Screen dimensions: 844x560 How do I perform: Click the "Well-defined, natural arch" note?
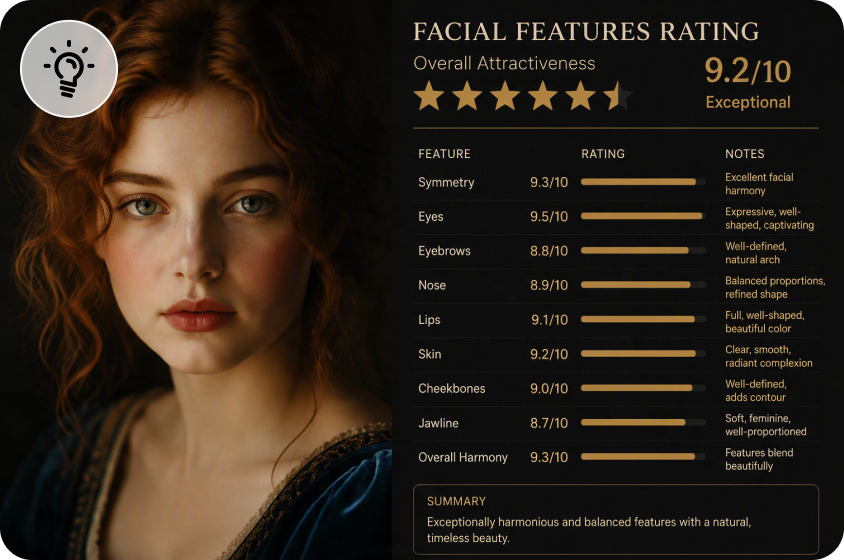[756, 253]
